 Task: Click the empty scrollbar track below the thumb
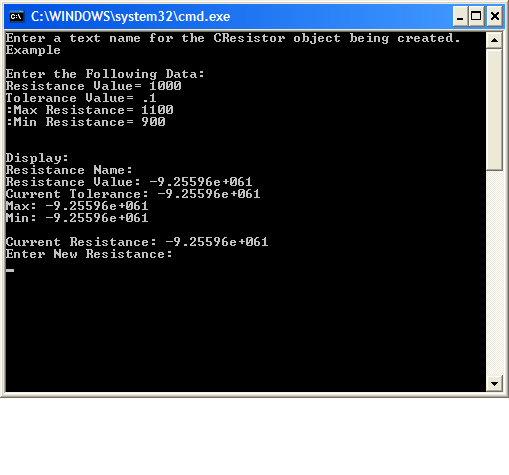[x=494, y=273]
